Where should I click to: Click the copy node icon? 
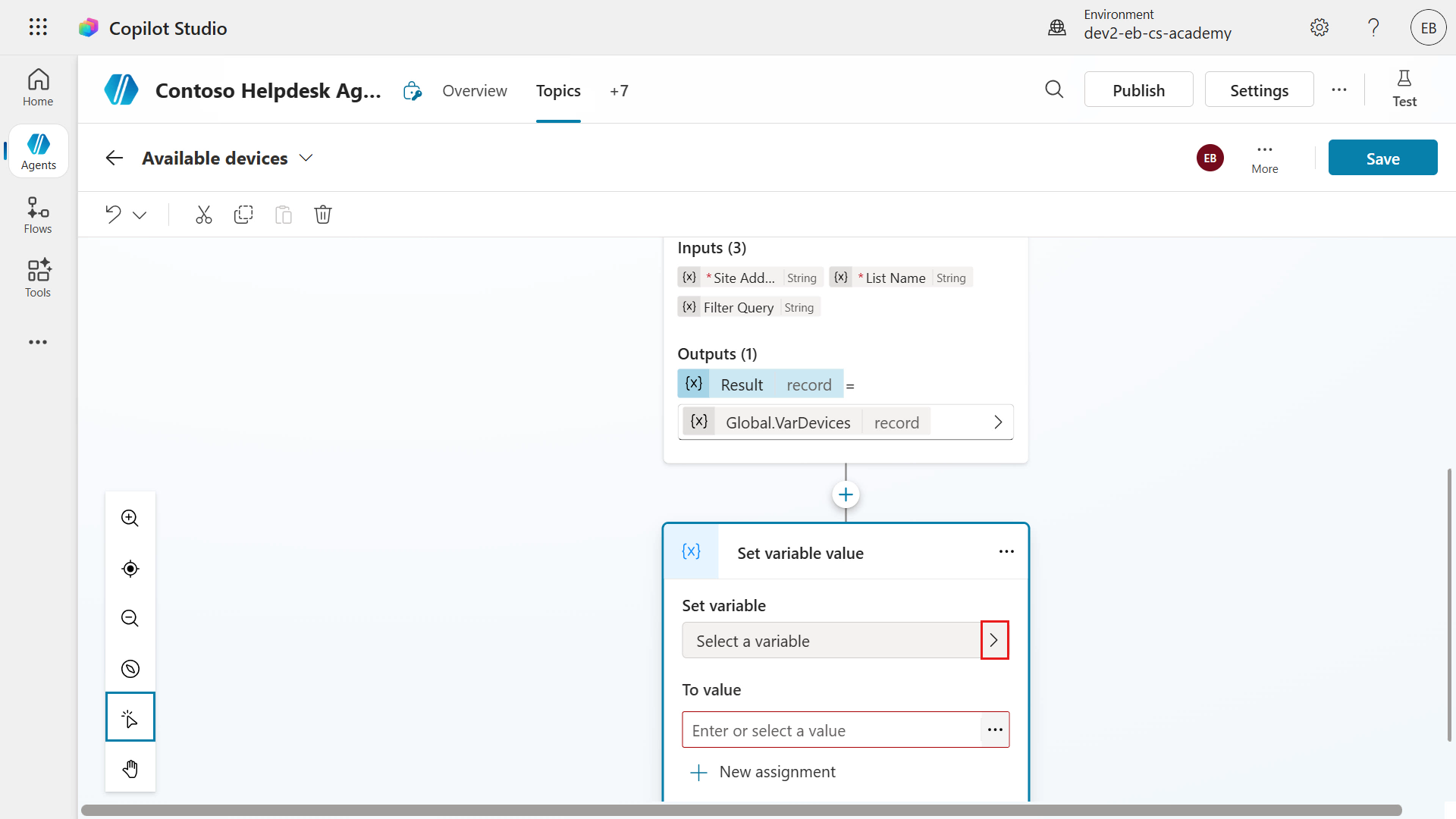click(243, 215)
